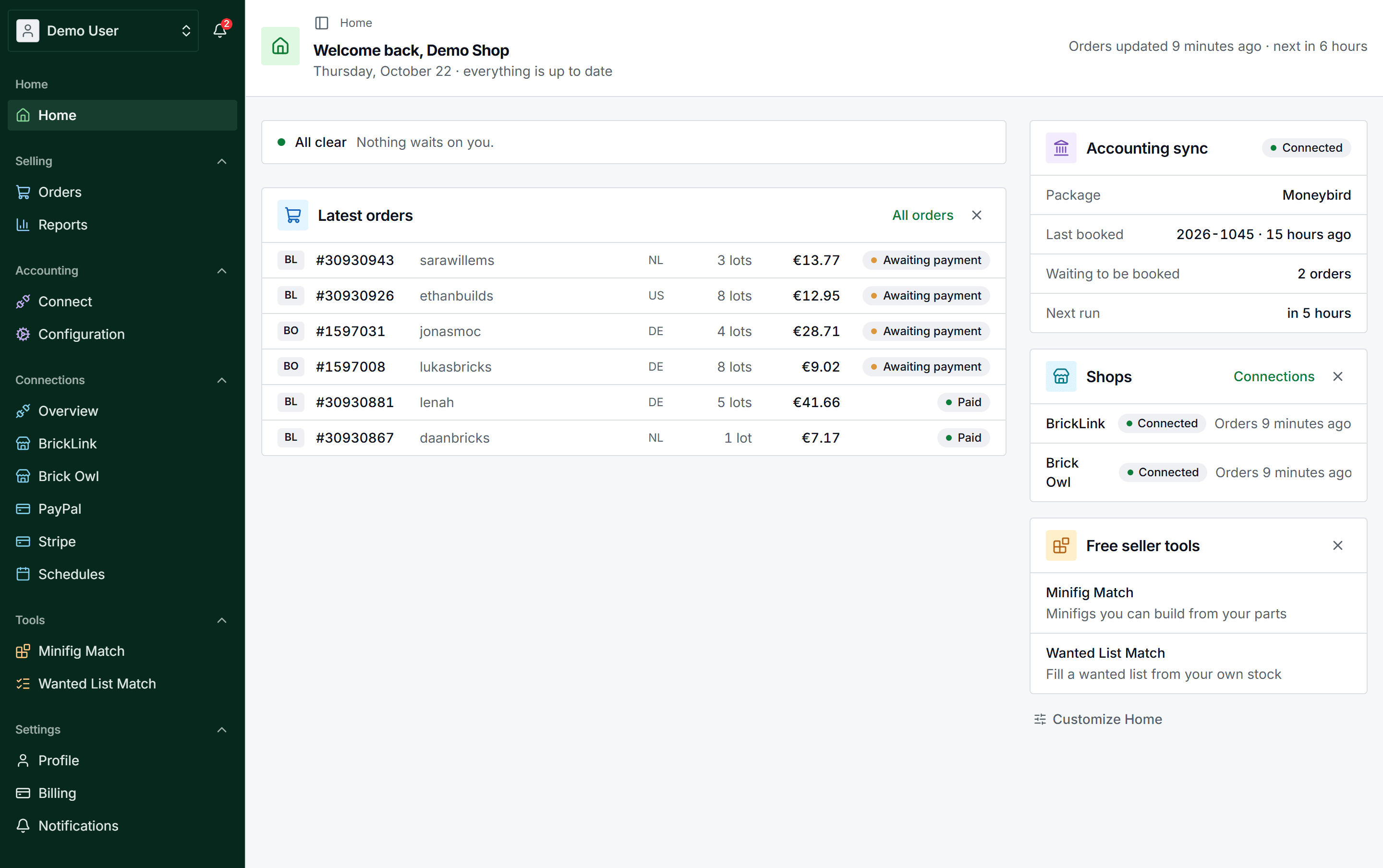Click the '2 orders' waiting to be booked

pyautogui.click(x=1324, y=274)
